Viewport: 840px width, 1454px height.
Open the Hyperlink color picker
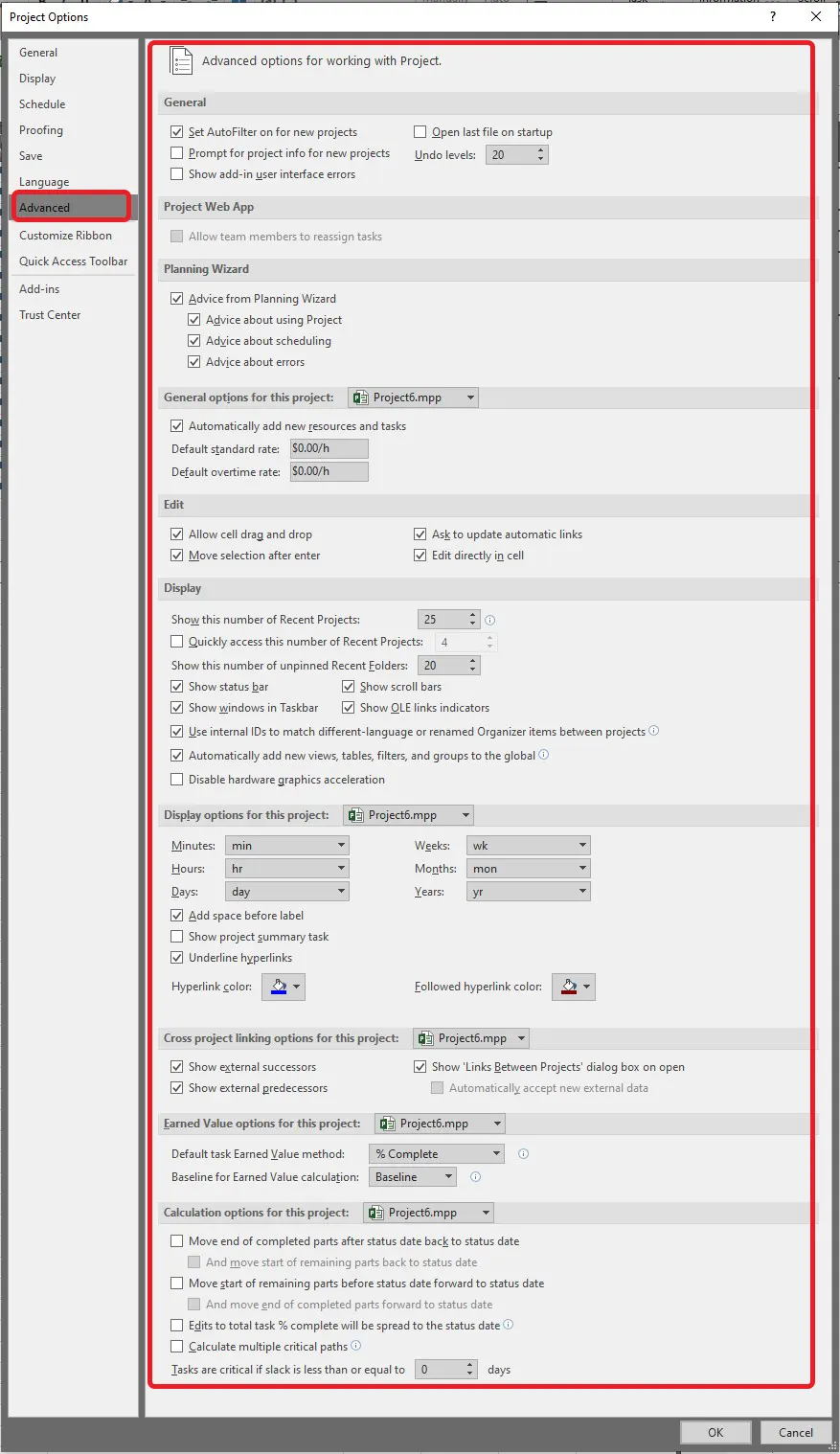coord(284,987)
